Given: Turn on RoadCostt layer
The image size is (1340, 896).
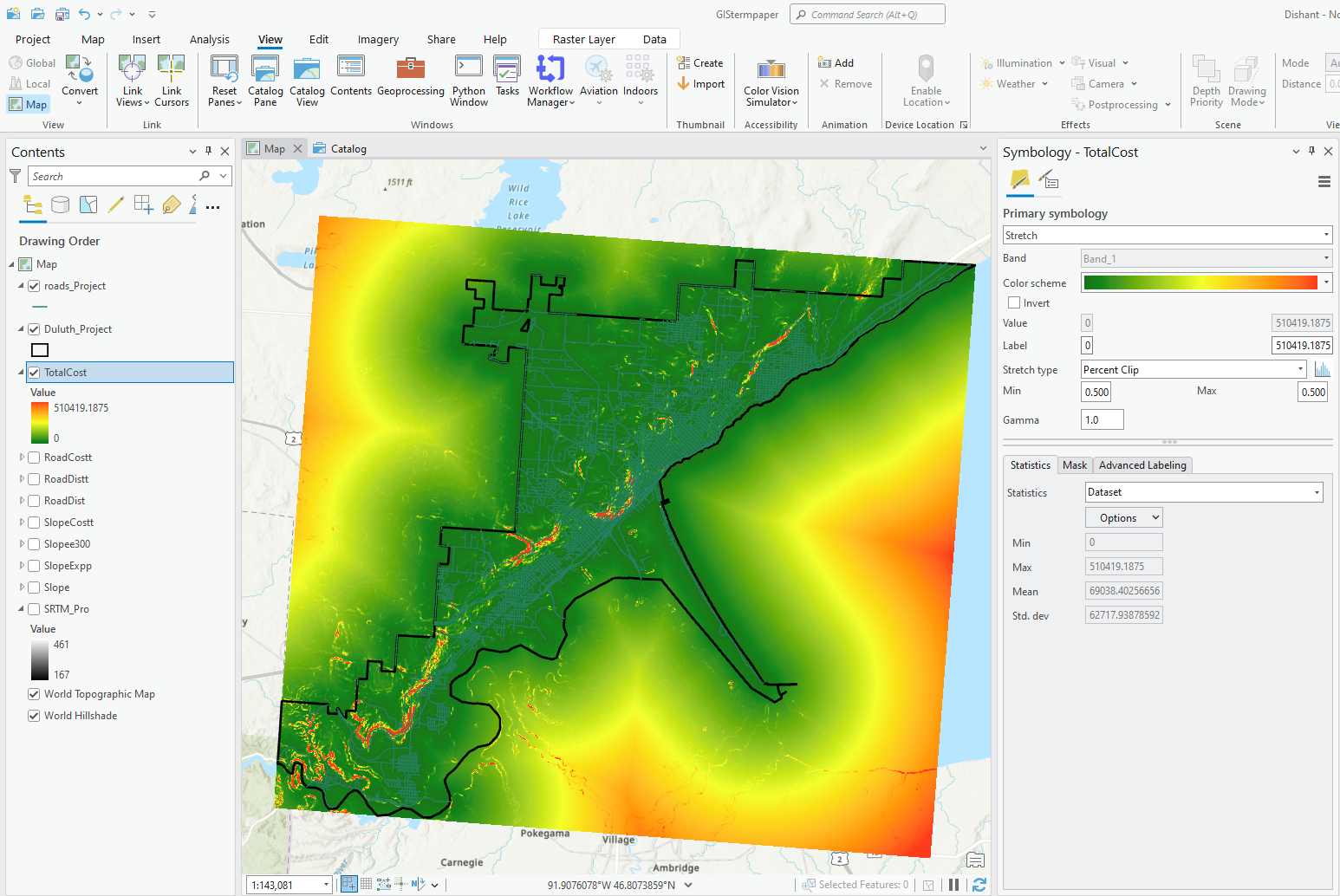Looking at the screenshot, I should click(34, 458).
